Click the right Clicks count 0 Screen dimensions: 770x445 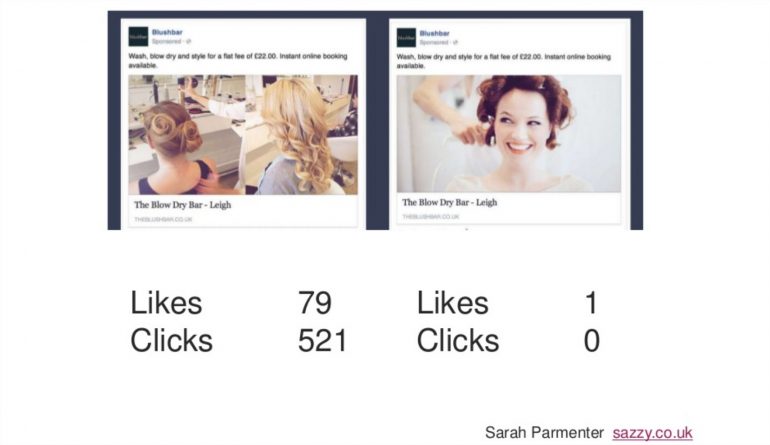coord(592,340)
